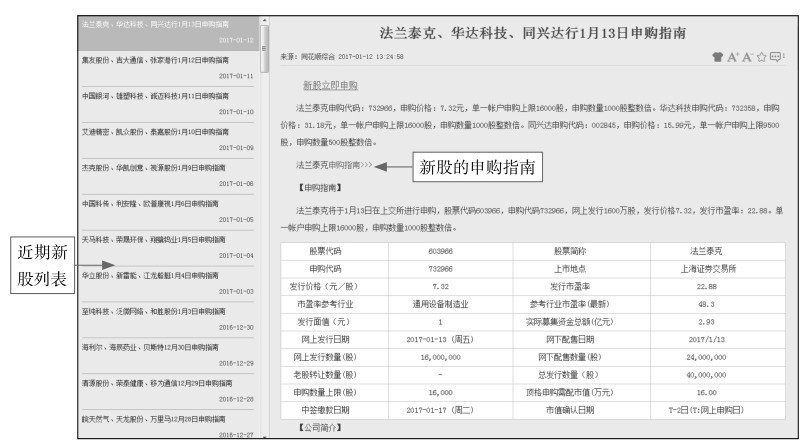This screenshot has width=811, height=445.
Task: Open the 法兰泰克申购指南>>> link
Action: click(334, 165)
